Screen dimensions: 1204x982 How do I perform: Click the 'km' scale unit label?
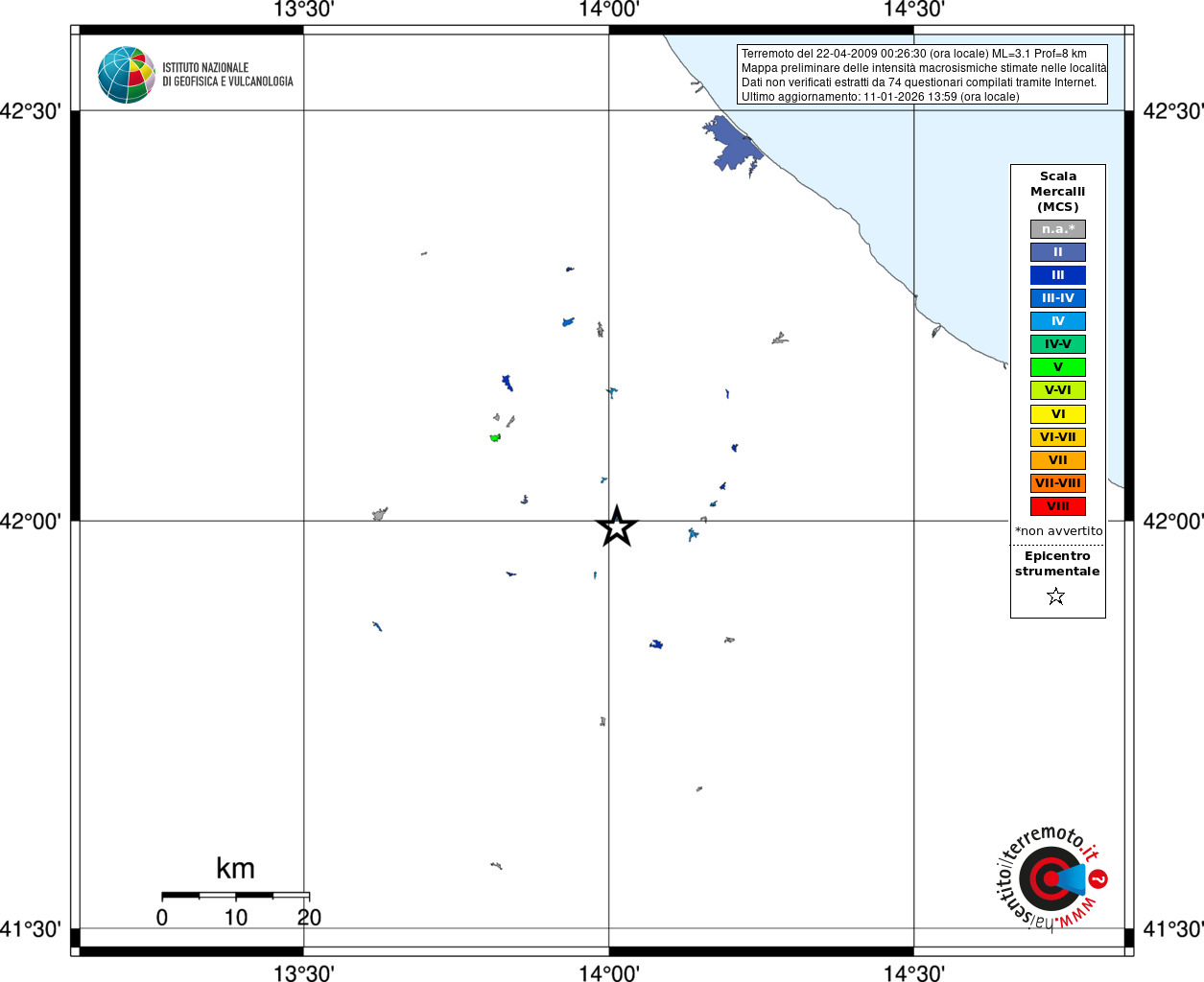click(x=235, y=869)
